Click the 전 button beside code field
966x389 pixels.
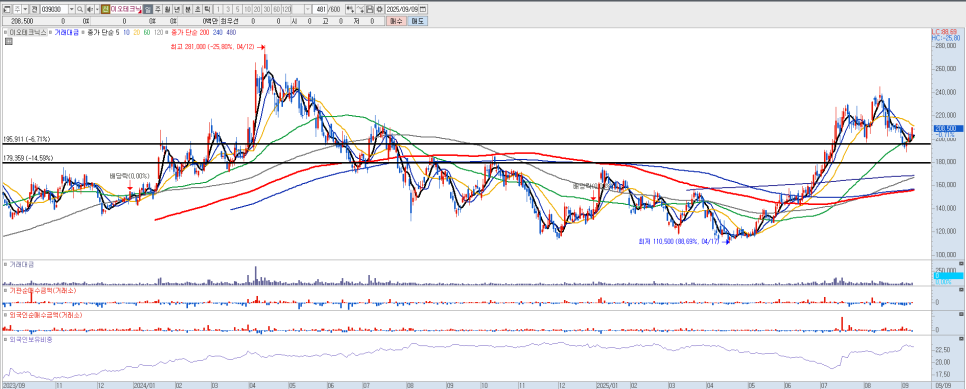[x=34, y=9]
